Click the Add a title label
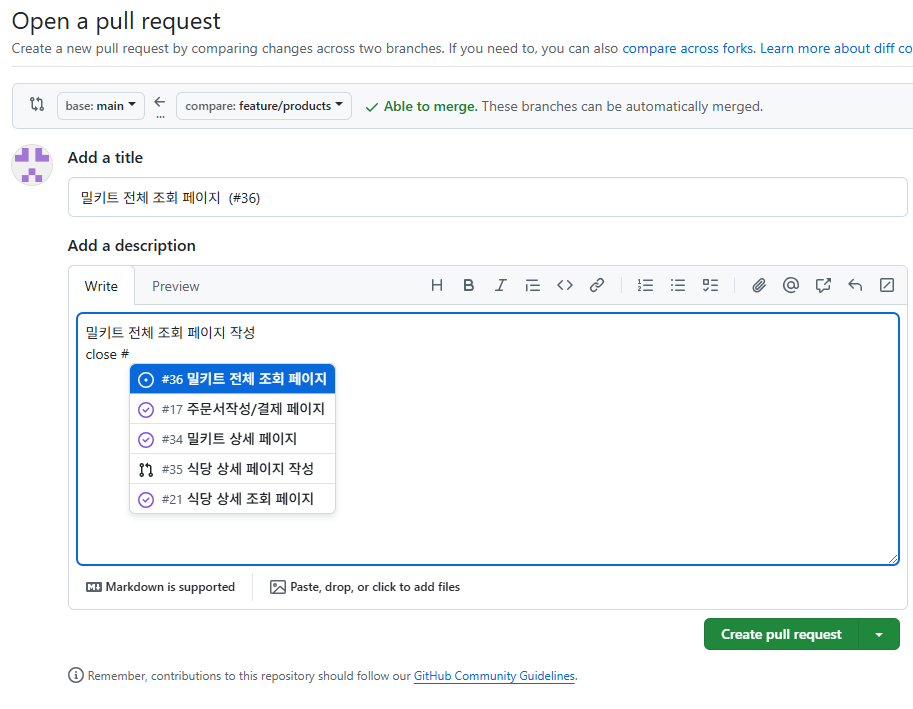 (x=105, y=158)
